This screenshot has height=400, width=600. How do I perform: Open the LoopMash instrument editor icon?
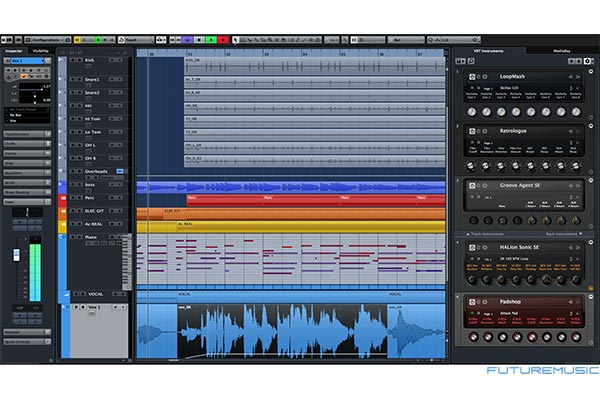point(472,77)
